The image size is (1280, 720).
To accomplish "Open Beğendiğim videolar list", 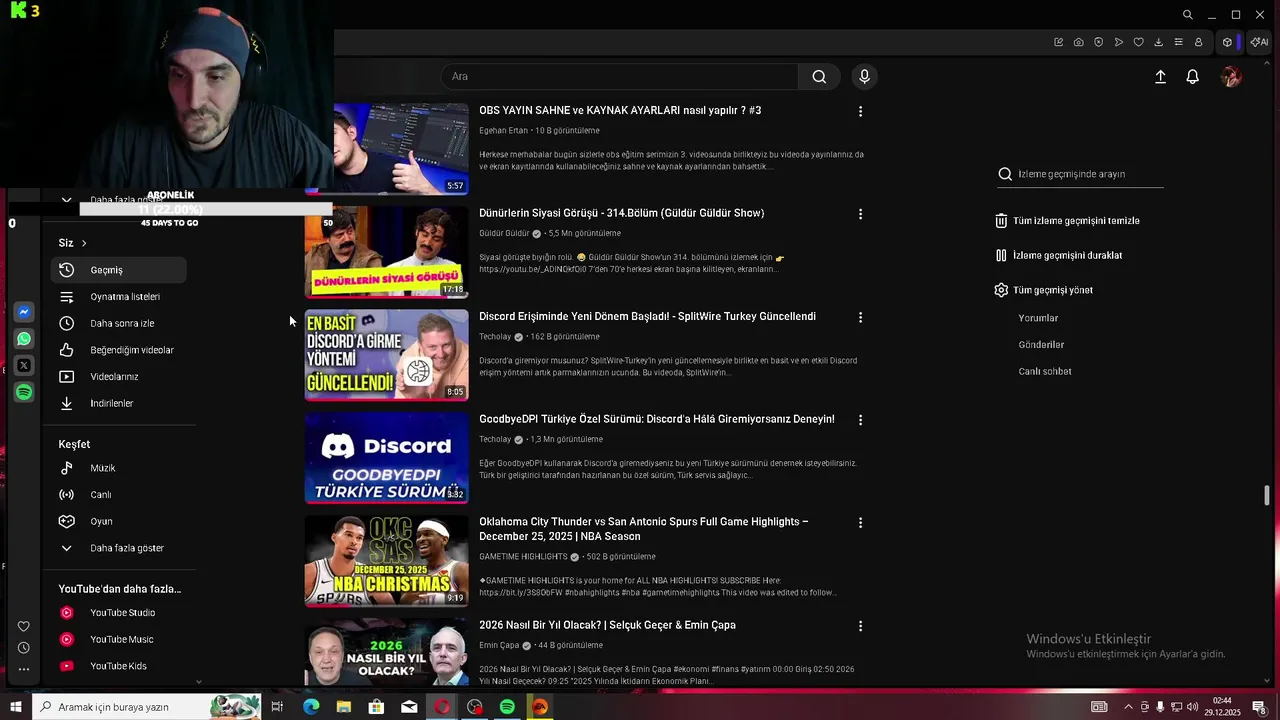I will 118,350.
